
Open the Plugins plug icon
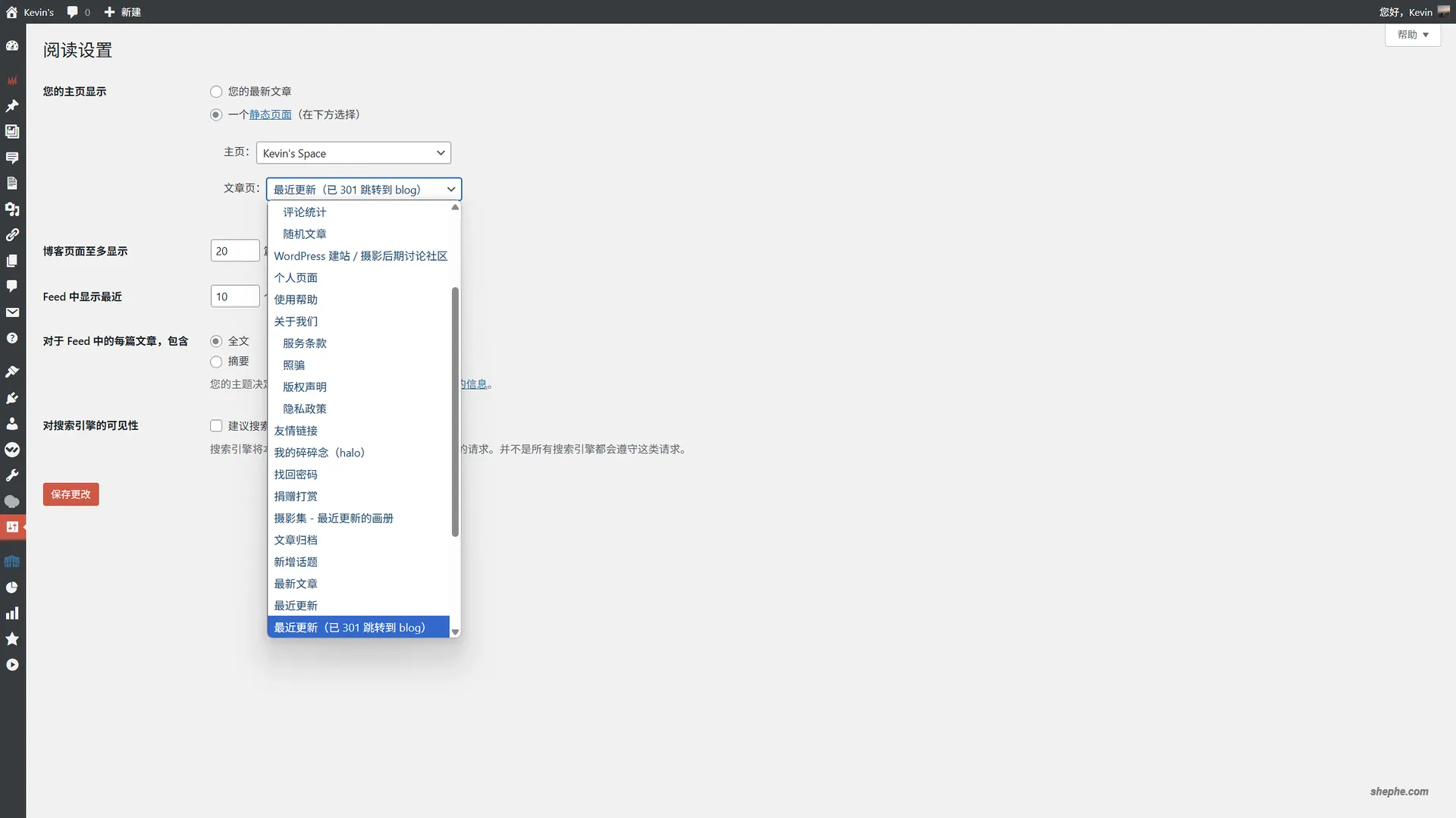click(x=12, y=398)
